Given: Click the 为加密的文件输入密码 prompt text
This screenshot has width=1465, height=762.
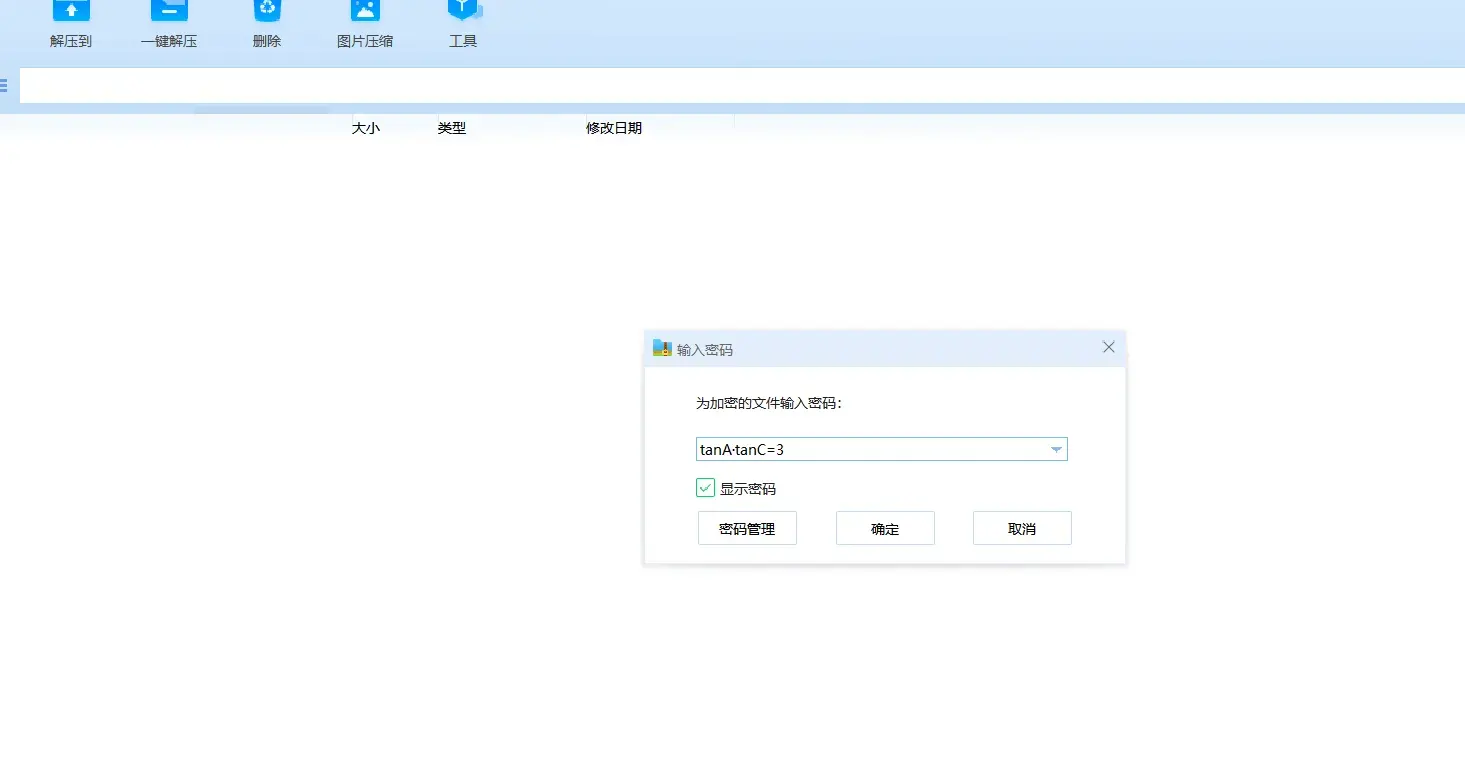Looking at the screenshot, I should pyautogui.click(x=769, y=403).
